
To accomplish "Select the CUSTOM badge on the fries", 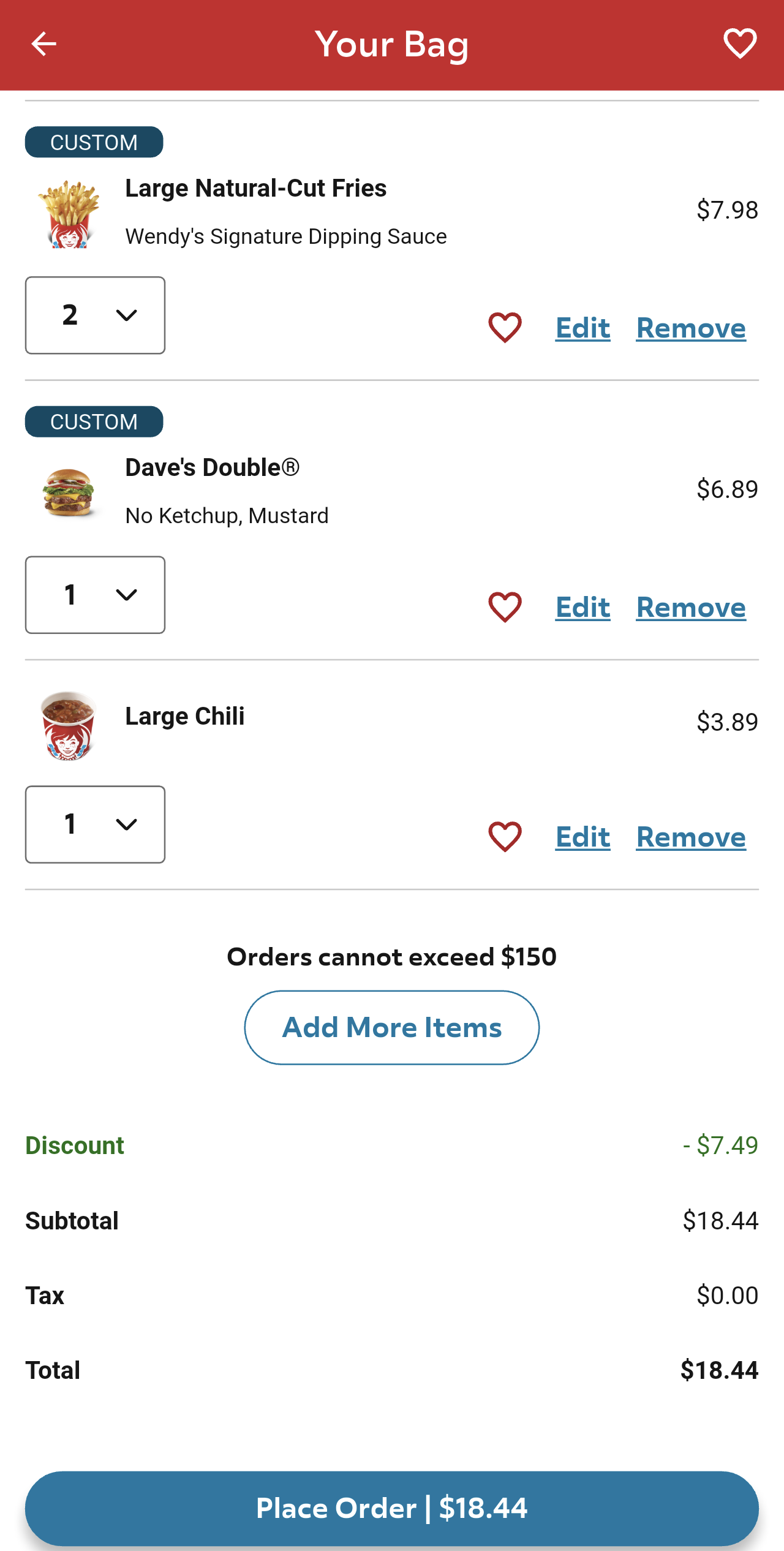I will [x=94, y=142].
